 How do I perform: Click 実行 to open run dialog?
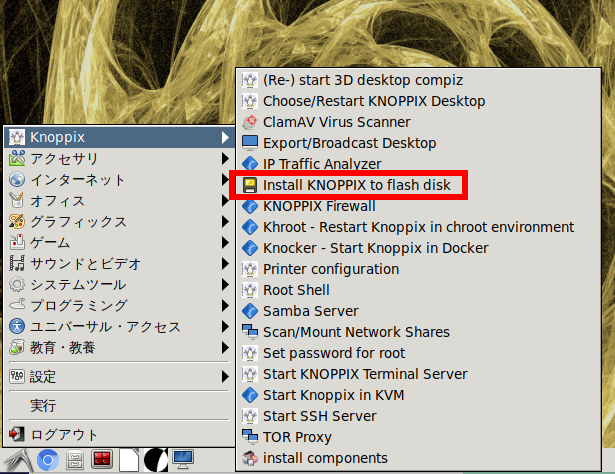[43, 406]
